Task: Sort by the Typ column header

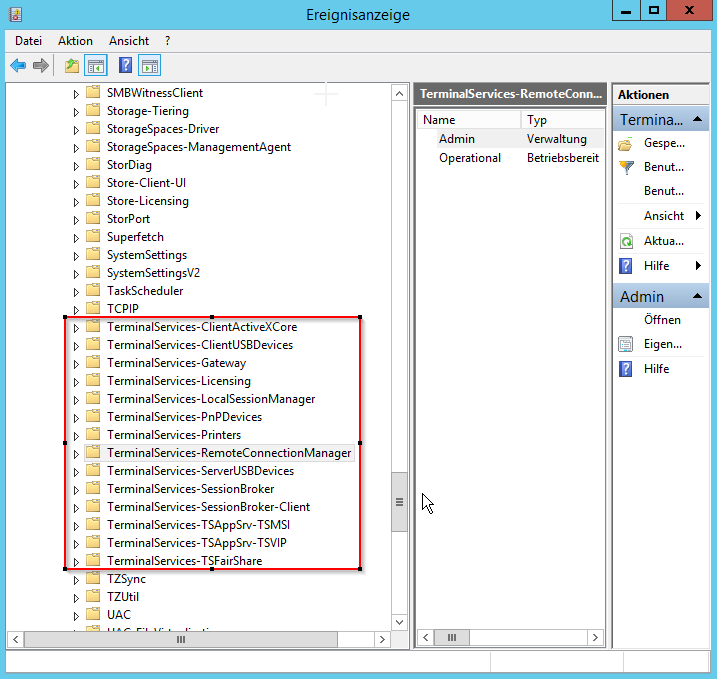Action: tap(562, 120)
